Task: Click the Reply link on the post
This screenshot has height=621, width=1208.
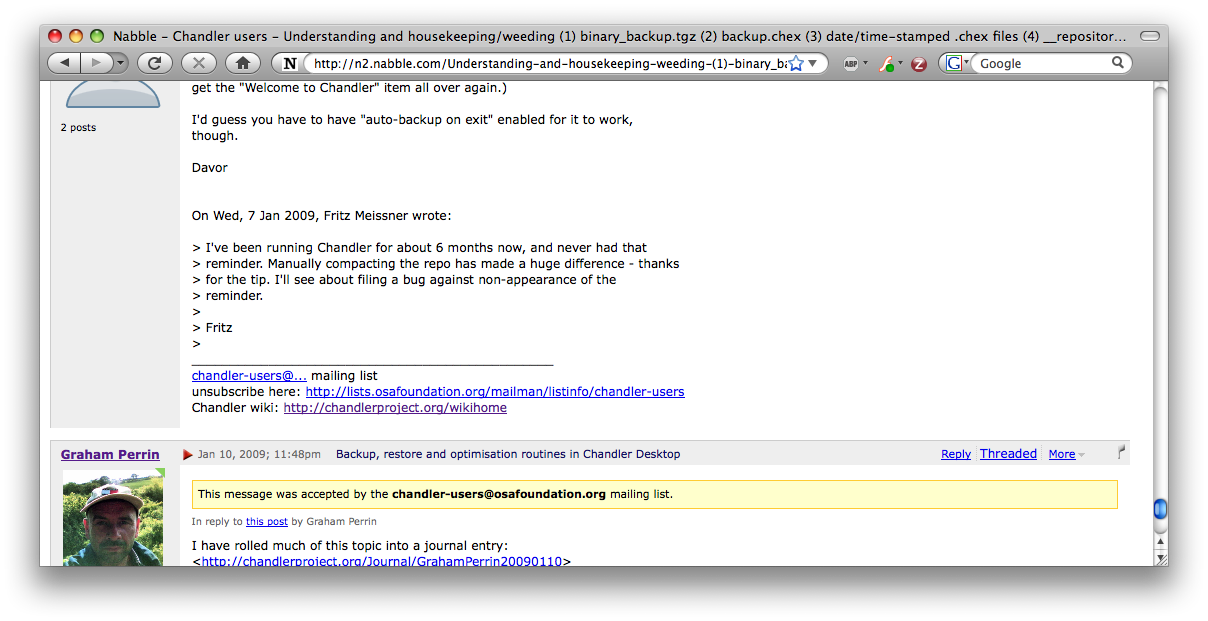Action: 955,454
